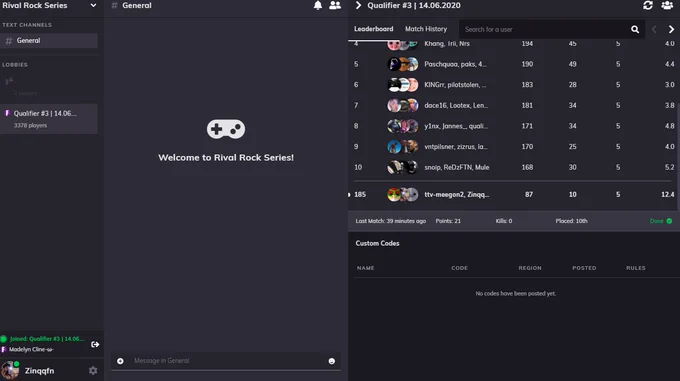Click the message attachment plus icon
The height and width of the screenshot is (381, 680).
pos(120,361)
